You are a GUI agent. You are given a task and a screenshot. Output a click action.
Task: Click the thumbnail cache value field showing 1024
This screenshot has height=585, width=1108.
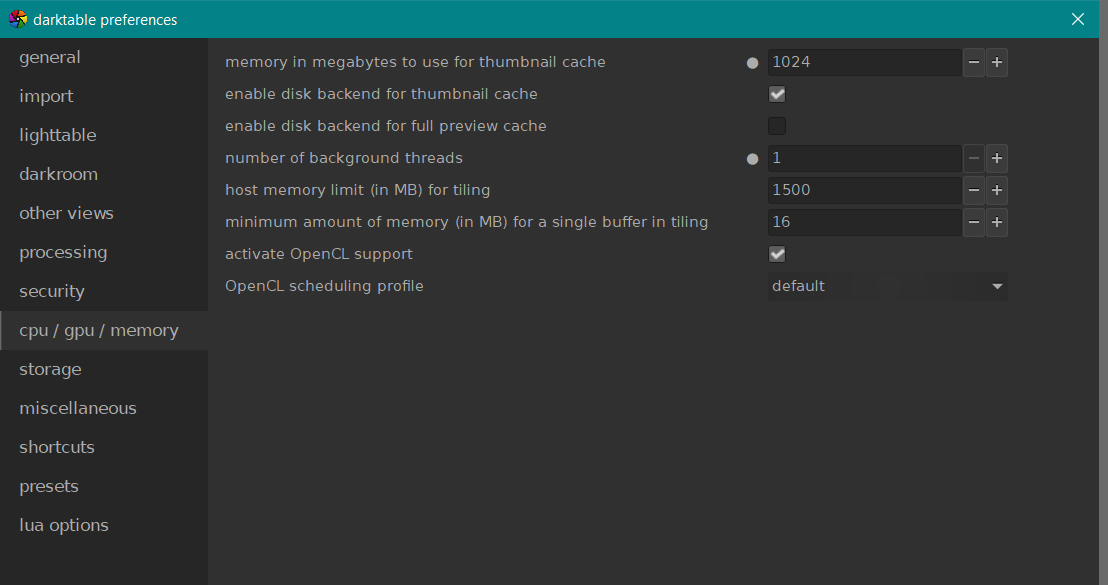[x=864, y=62]
